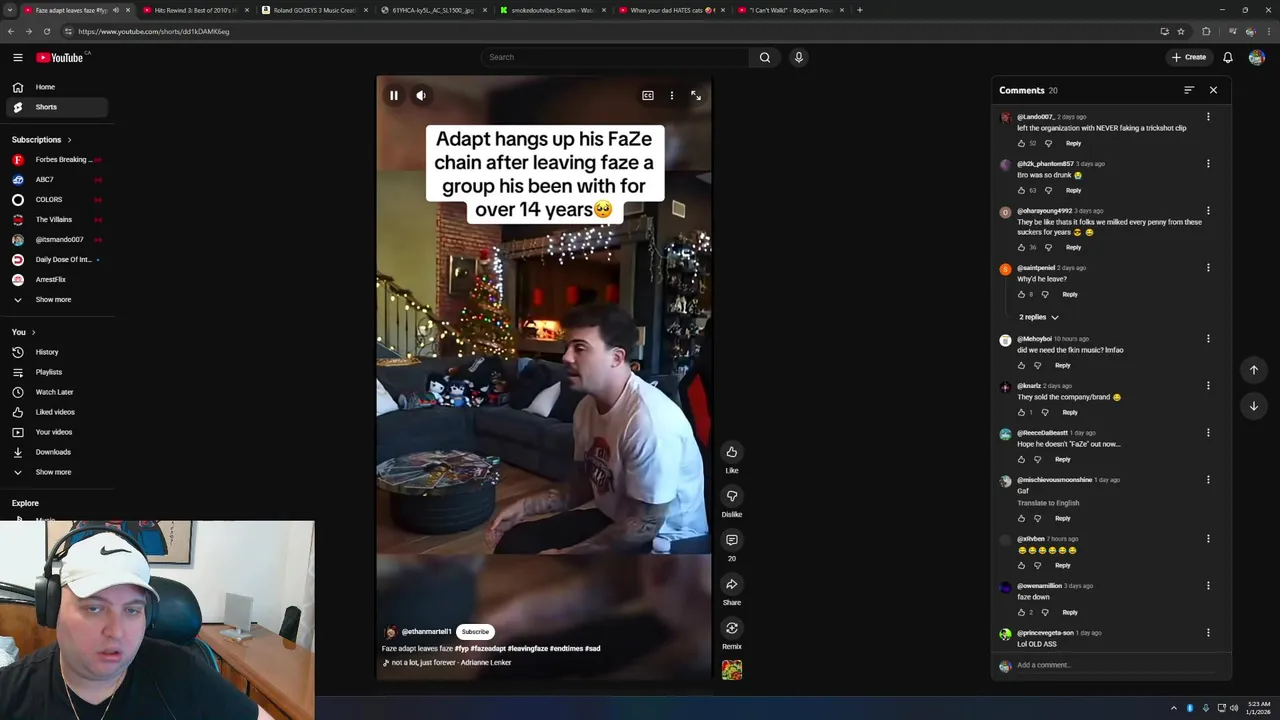This screenshot has height=720, width=1280.
Task: Expand 2 replies under @saintpeniel comment
Action: coord(1039,317)
